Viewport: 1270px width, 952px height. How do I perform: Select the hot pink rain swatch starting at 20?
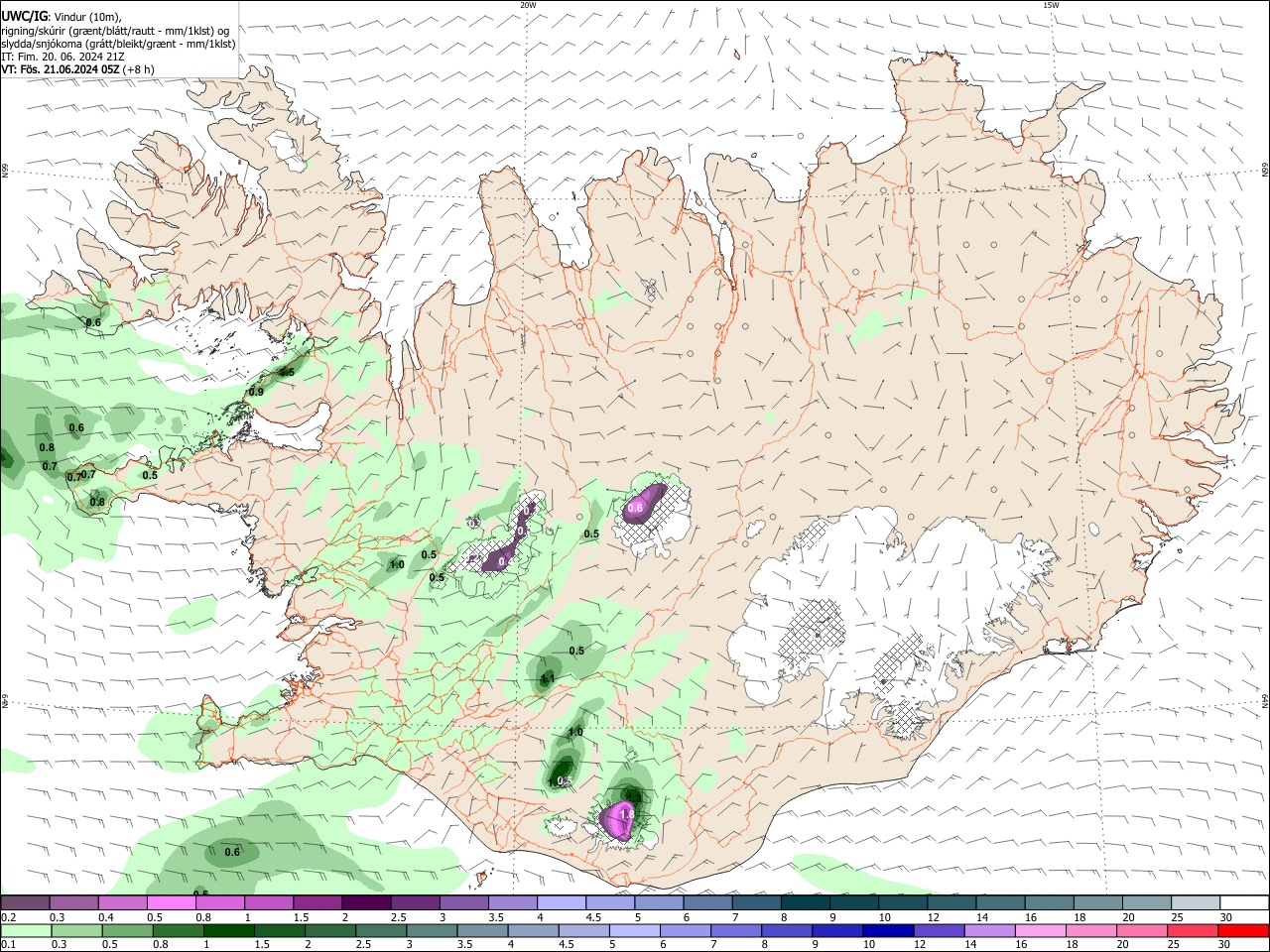[1142, 931]
